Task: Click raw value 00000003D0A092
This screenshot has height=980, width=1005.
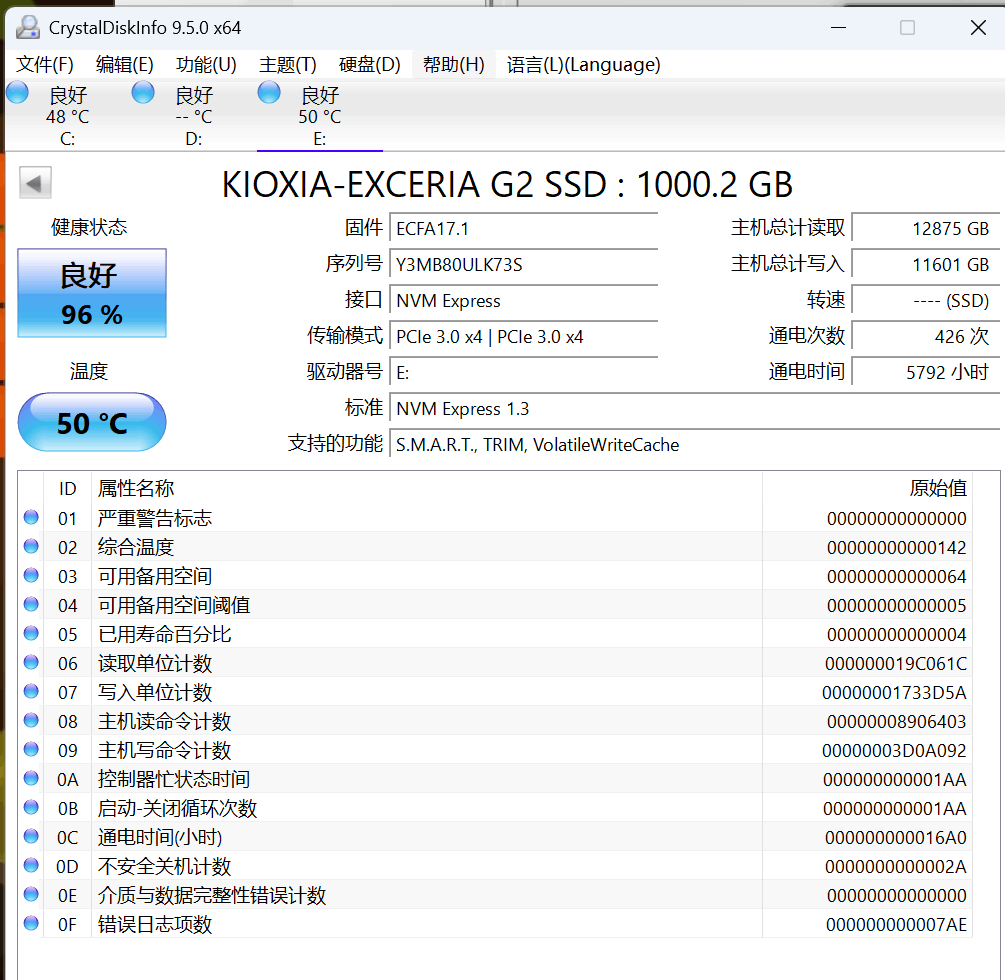Action: coord(894,750)
